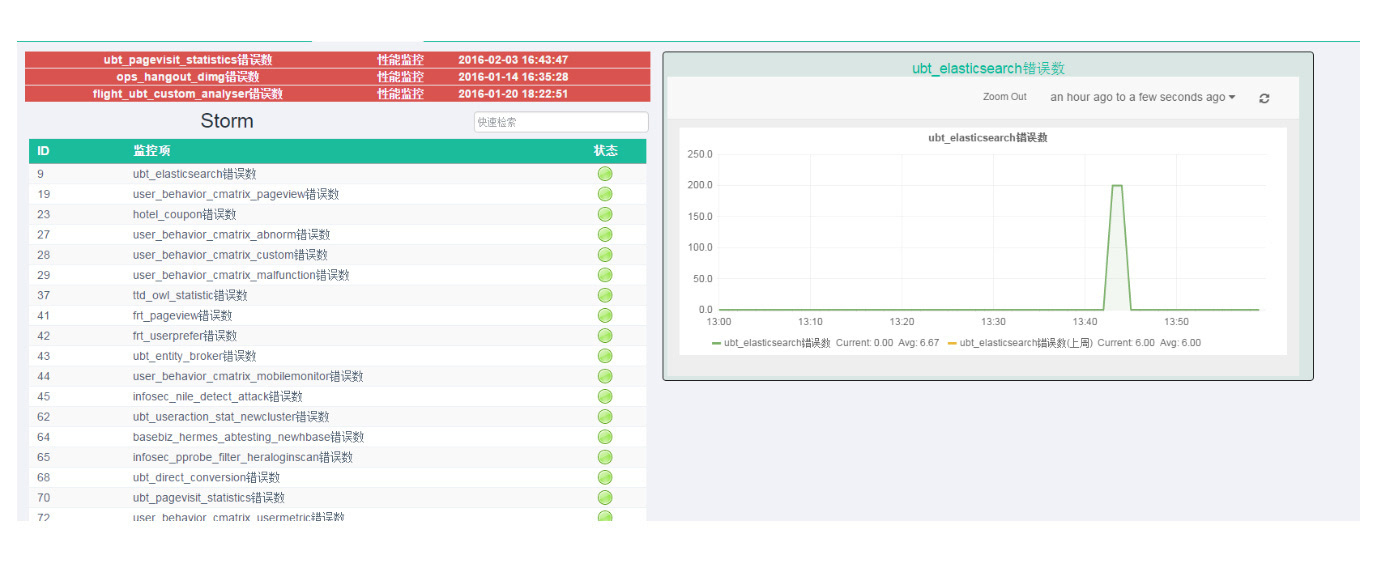Sort table by the ID column header

[x=44, y=151]
